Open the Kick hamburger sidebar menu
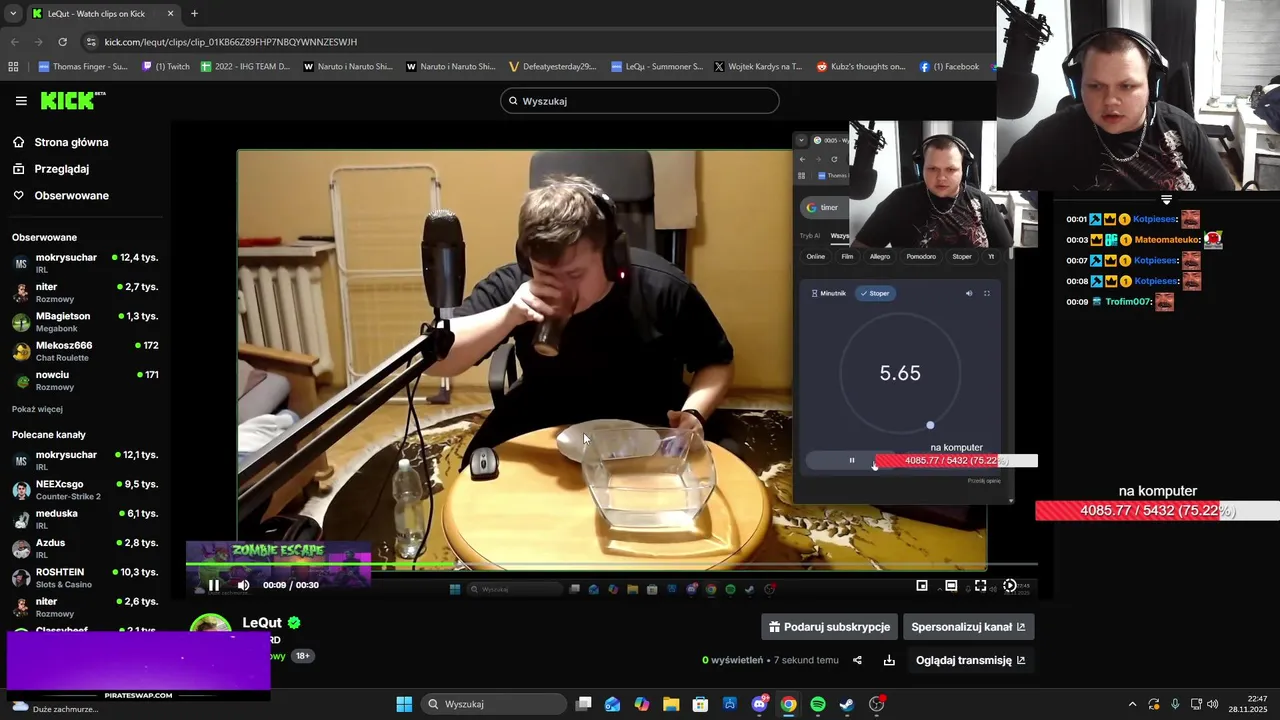The height and width of the screenshot is (720, 1280). tap(21, 101)
